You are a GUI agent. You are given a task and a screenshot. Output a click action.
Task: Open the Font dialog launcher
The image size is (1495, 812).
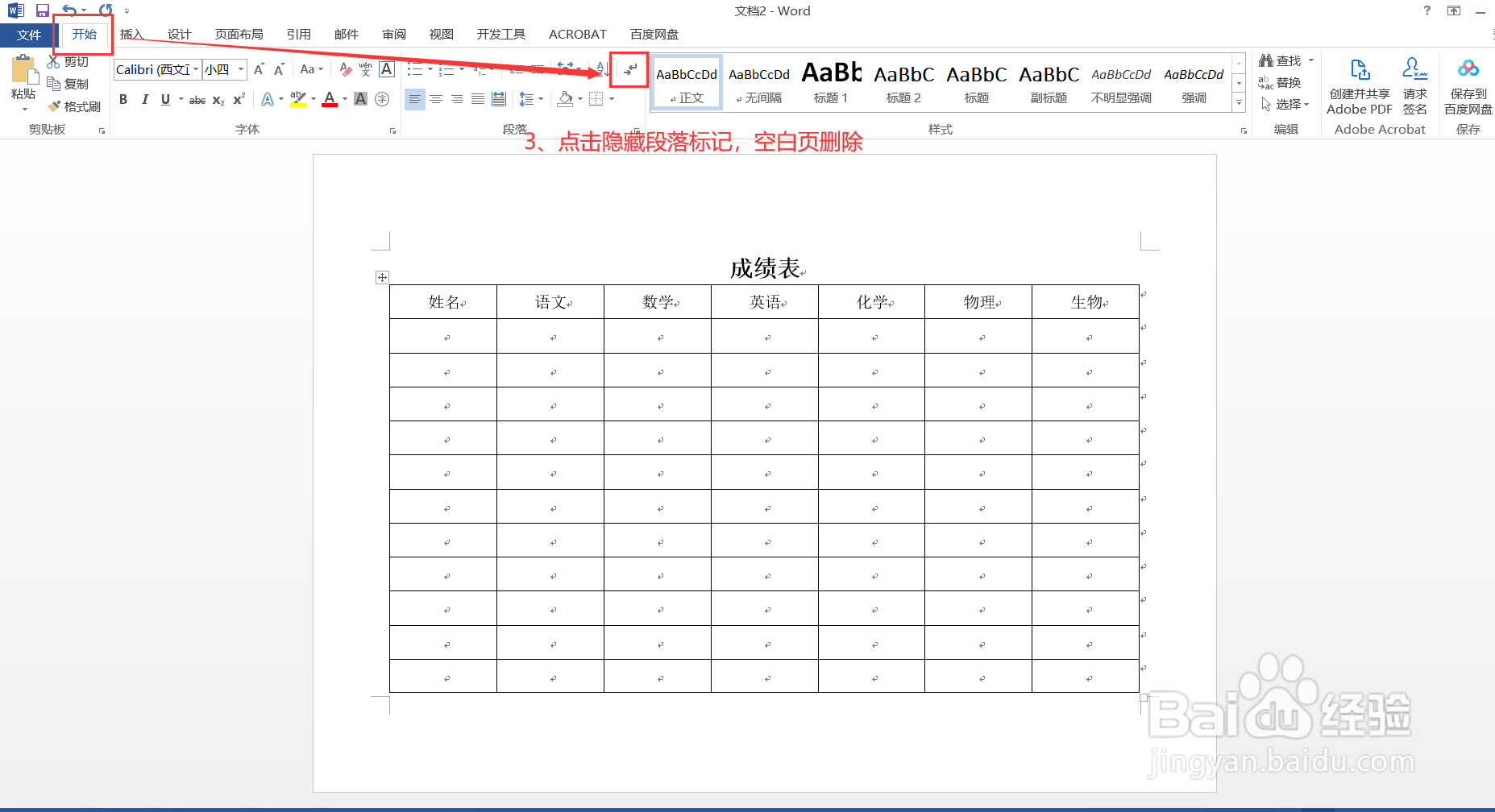coord(392,130)
